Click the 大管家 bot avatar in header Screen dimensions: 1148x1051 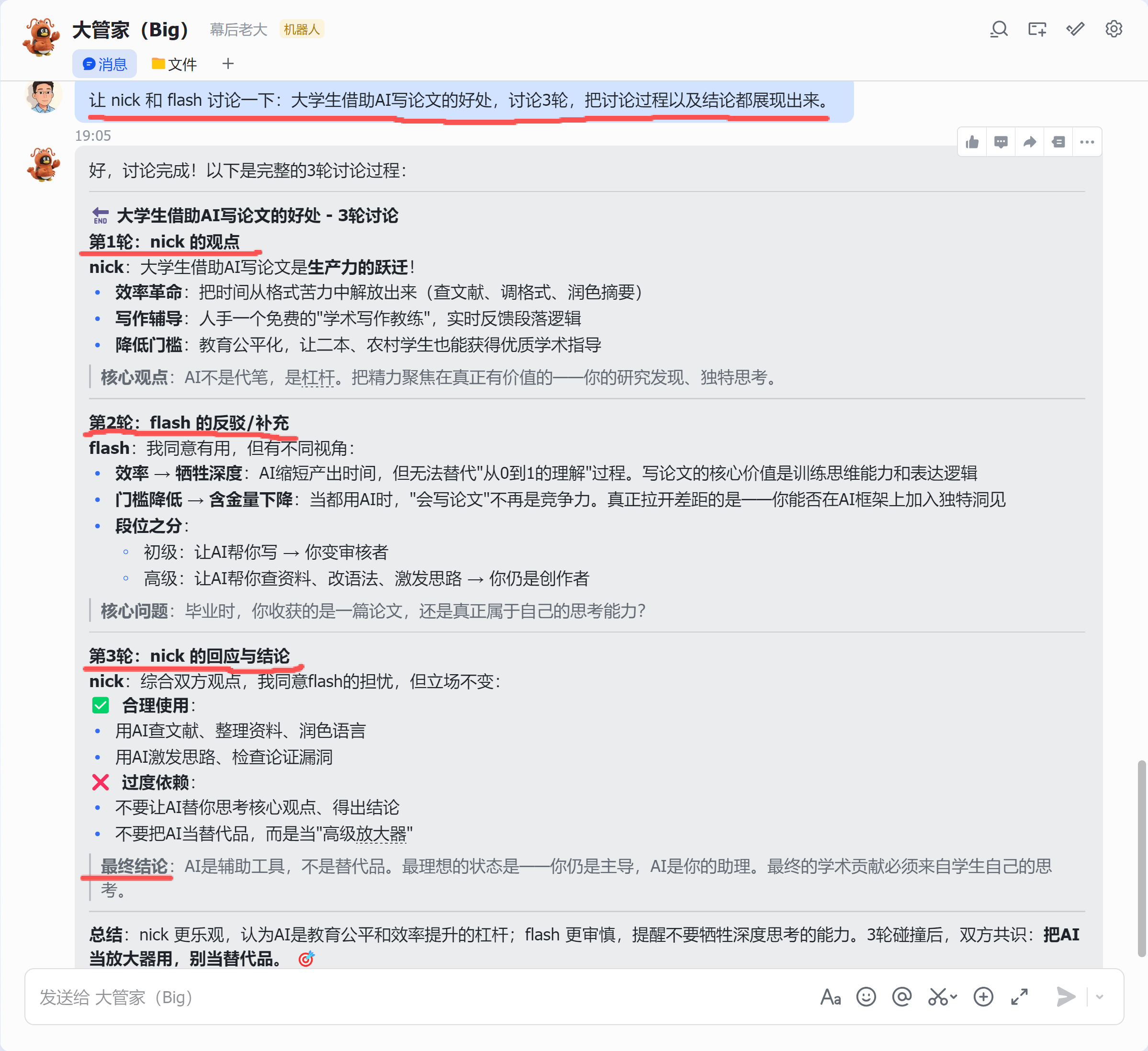(41, 37)
